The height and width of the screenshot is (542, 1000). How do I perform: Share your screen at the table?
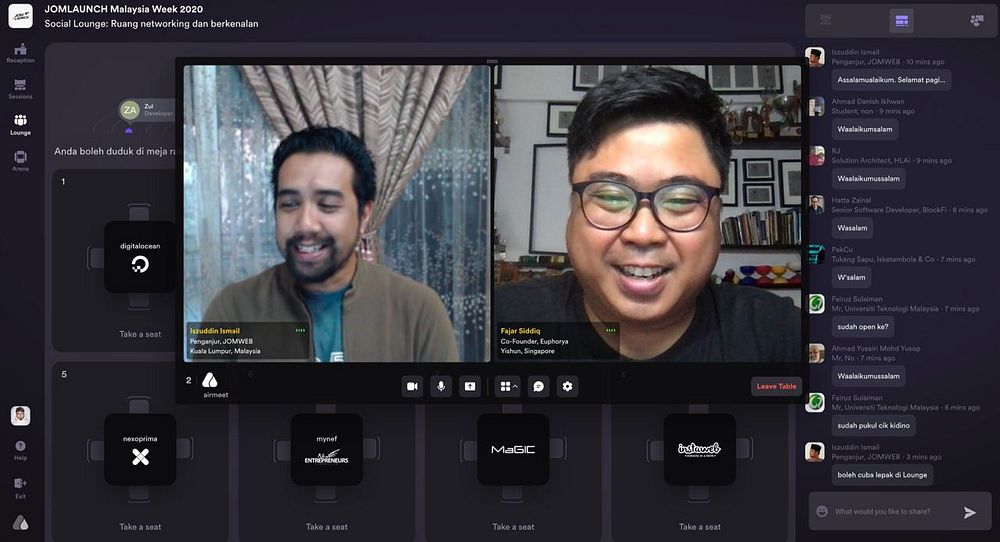[469, 386]
